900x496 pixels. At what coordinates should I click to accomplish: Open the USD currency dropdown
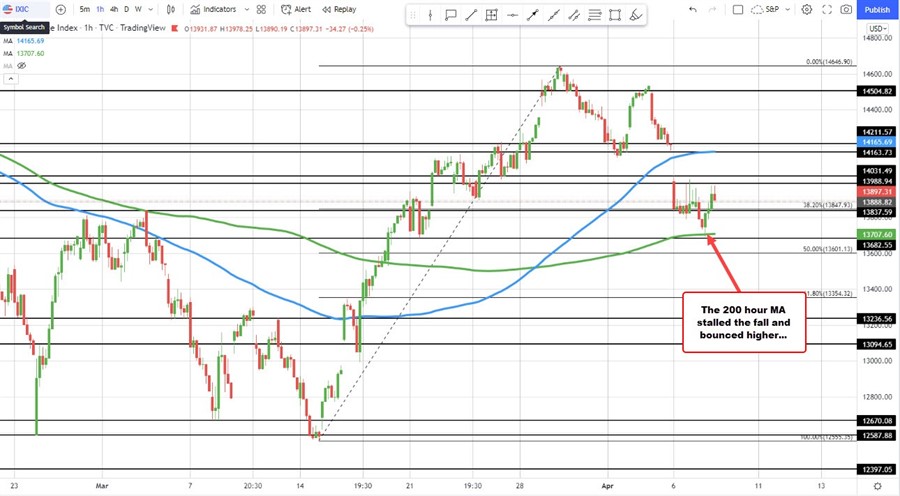pos(877,28)
